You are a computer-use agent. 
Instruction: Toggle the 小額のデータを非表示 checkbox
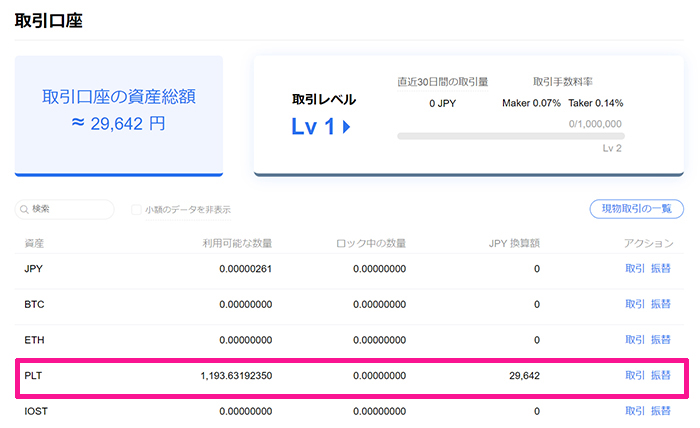click(x=136, y=209)
